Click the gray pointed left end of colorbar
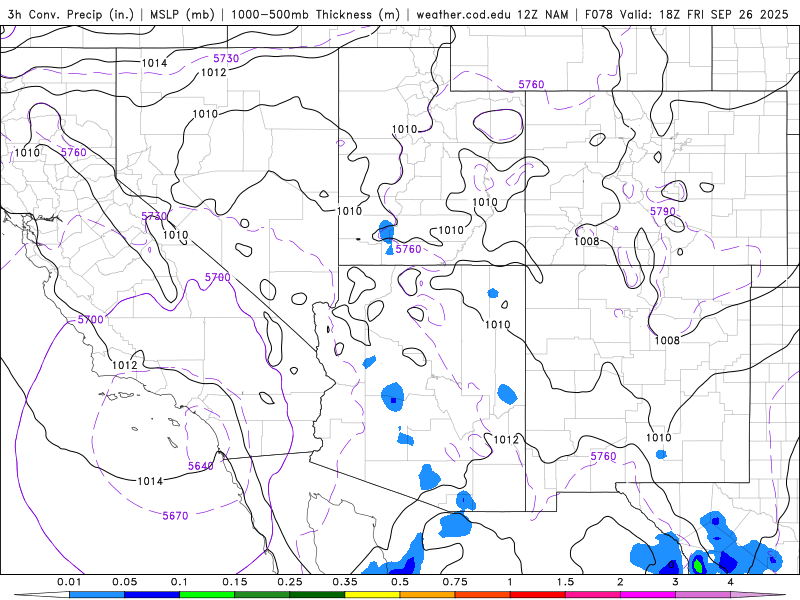 pos(42,595)
